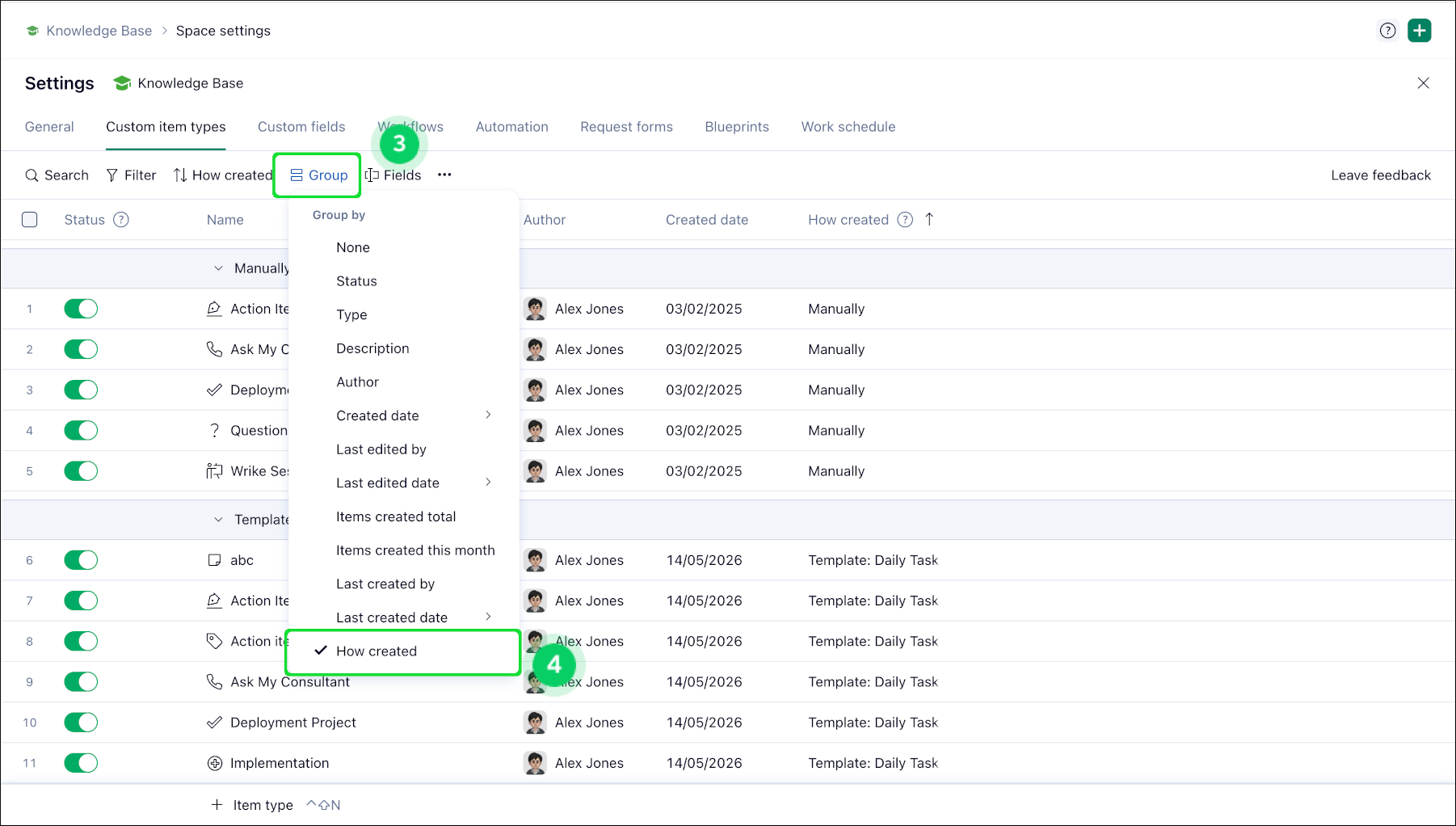This screenshot has height=826, width=1456.
Task: Click the phone icon in row 2
Action: point(214,349)
